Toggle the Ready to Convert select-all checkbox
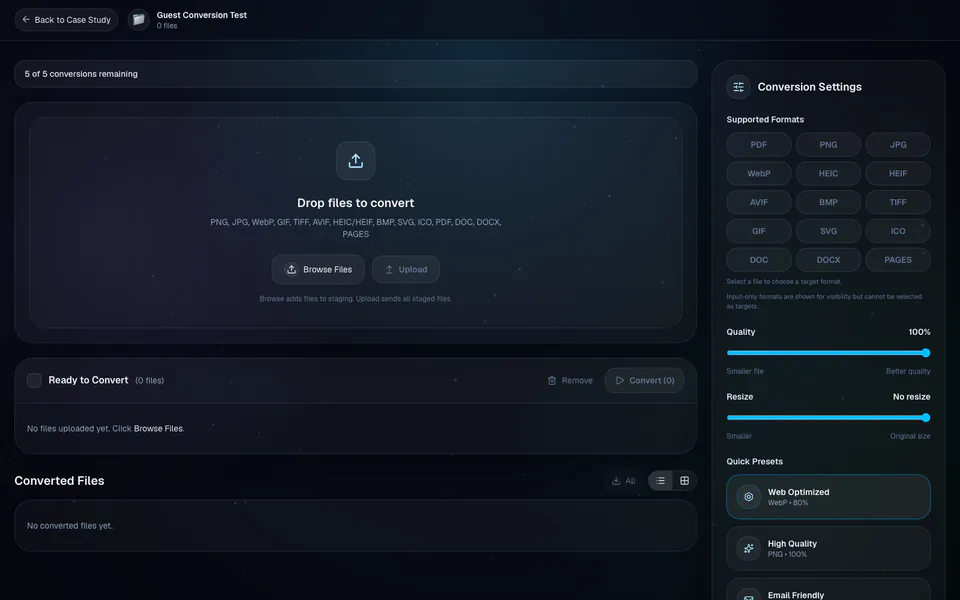The image size is (960, 600). (x=34, y=380)
